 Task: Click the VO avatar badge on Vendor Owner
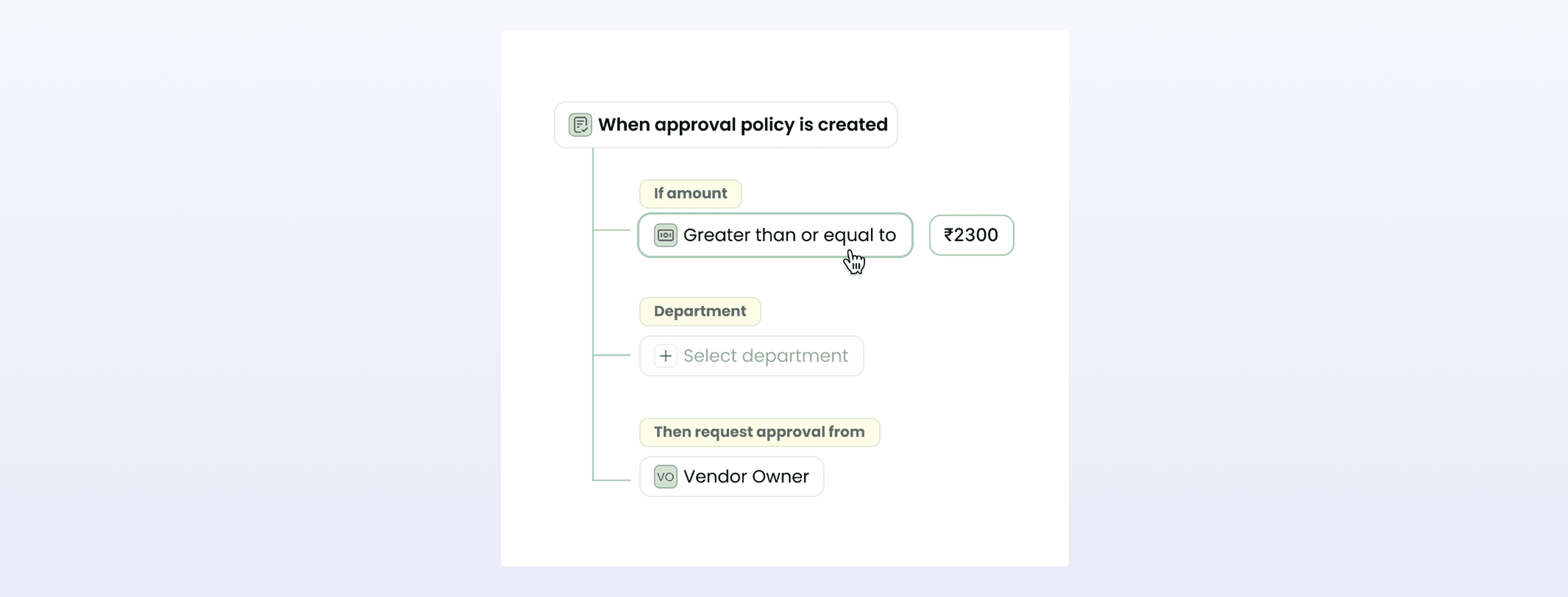[x=664, y=476]
